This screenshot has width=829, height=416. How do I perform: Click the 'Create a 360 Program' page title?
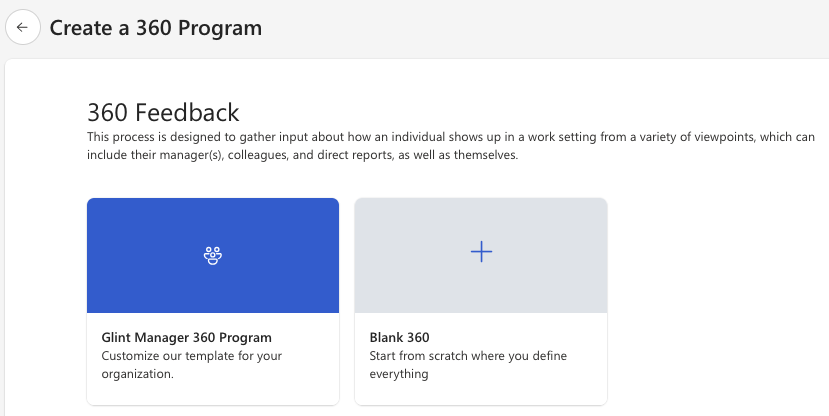[x=155, y=28]
